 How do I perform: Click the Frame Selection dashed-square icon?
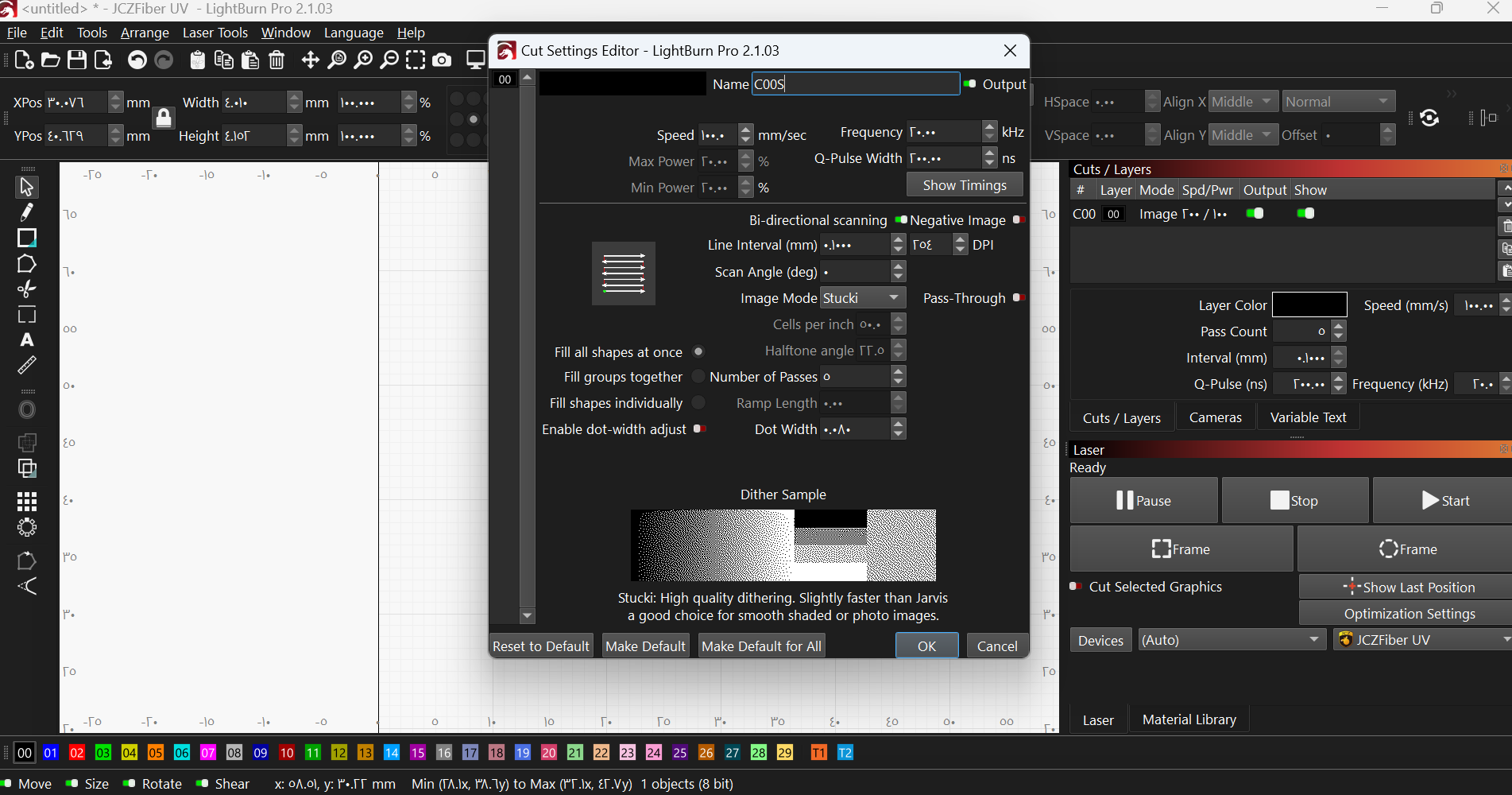416,60
